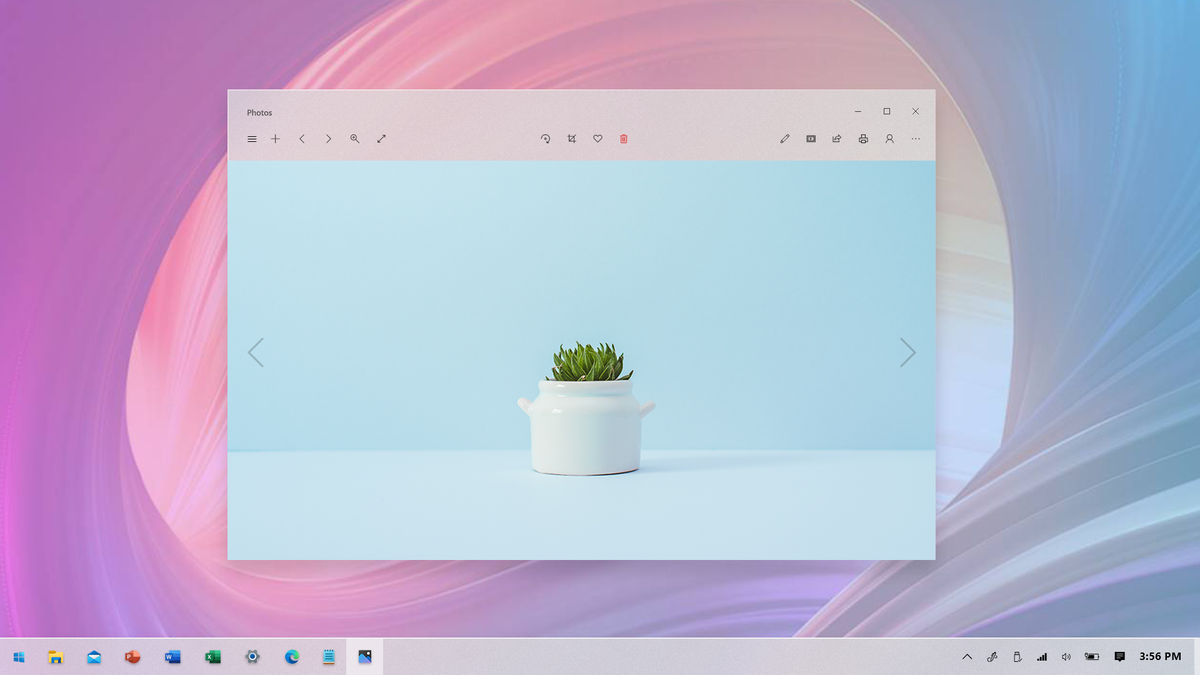1200x675 pixels.
Task: Open the volume control in tray
Action: coord(1066,657)
